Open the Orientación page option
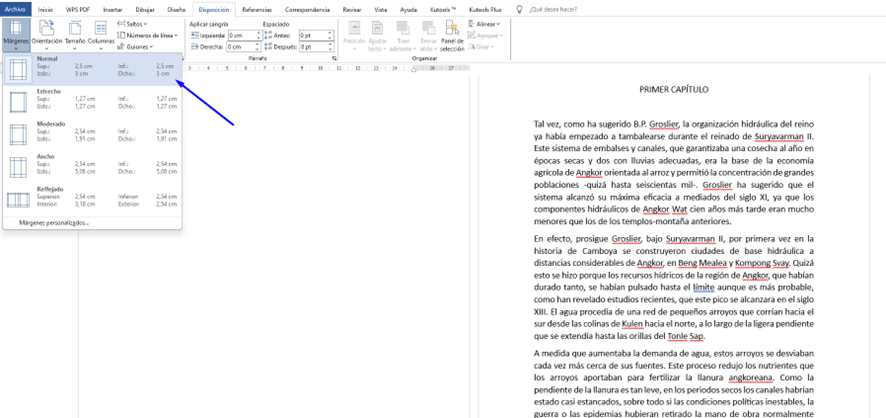 coord(46,32)
